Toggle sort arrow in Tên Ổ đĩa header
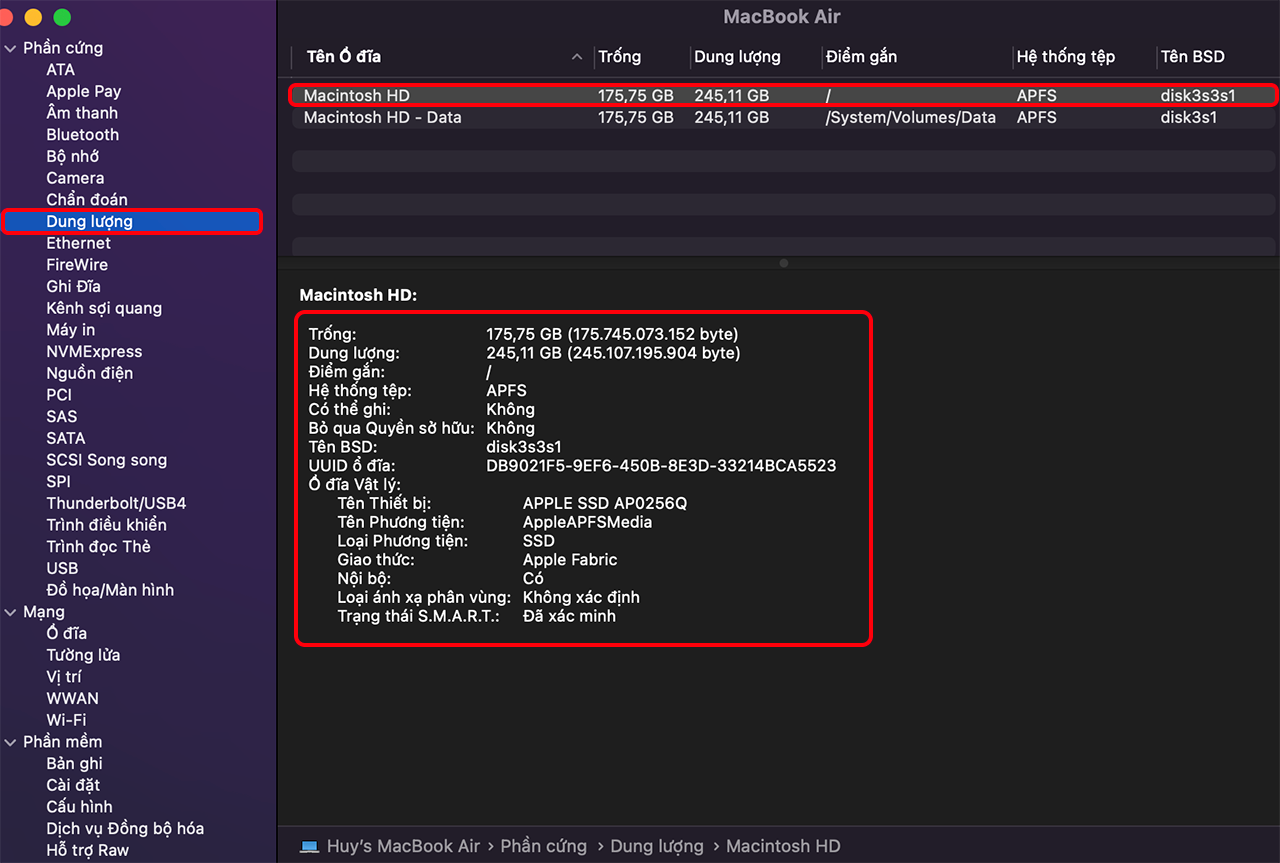This screenshot has height=863, width=1280. 577,57
